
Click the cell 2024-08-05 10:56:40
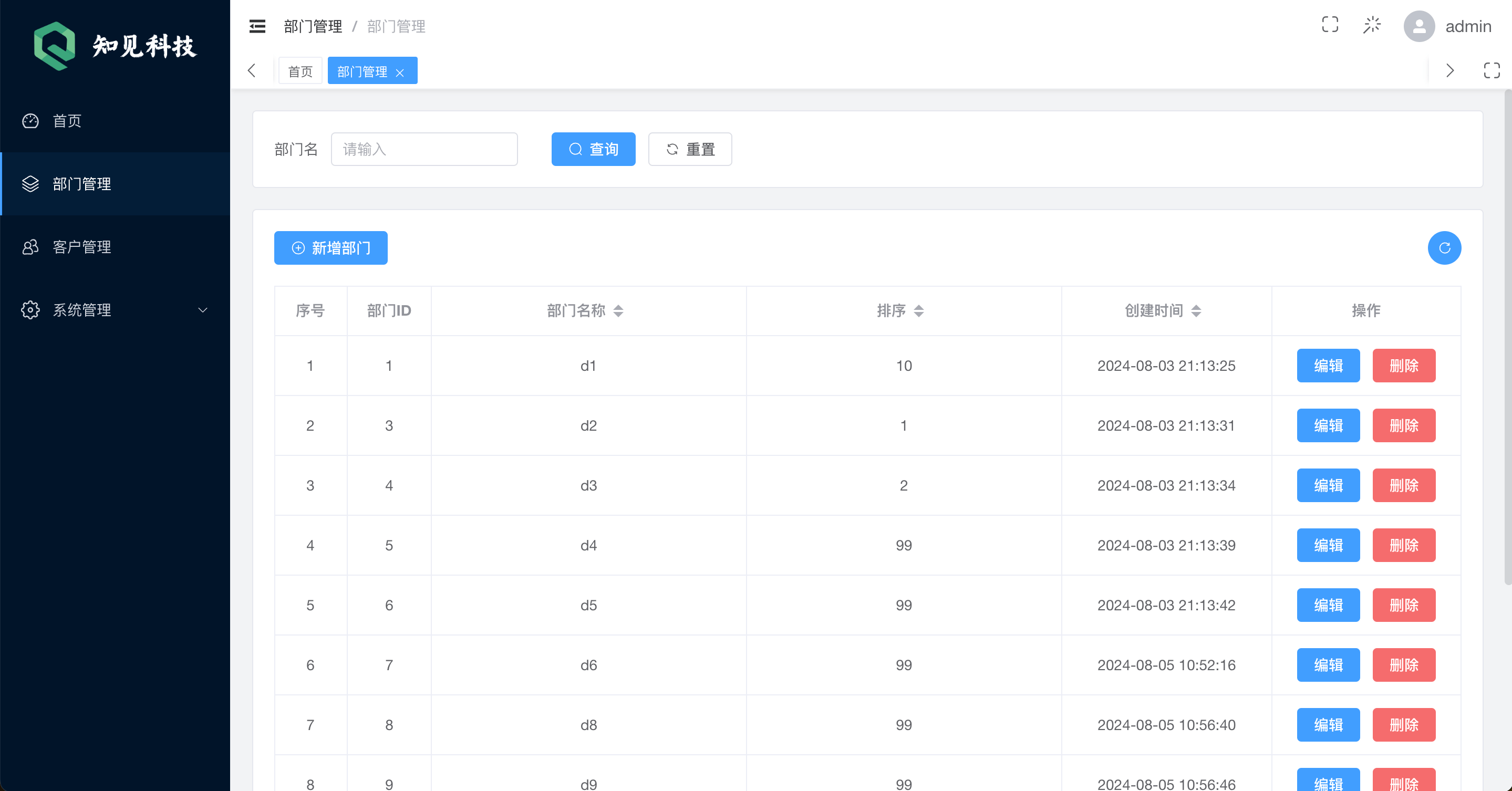tap(1166, 725)
